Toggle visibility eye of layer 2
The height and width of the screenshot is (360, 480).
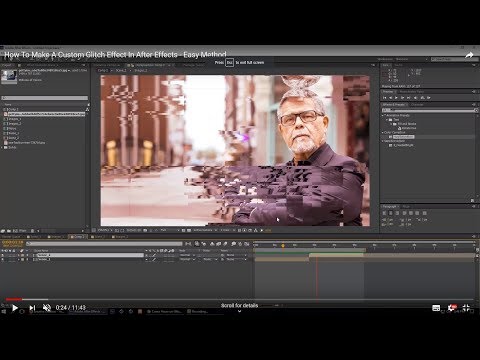coord(3,259)
